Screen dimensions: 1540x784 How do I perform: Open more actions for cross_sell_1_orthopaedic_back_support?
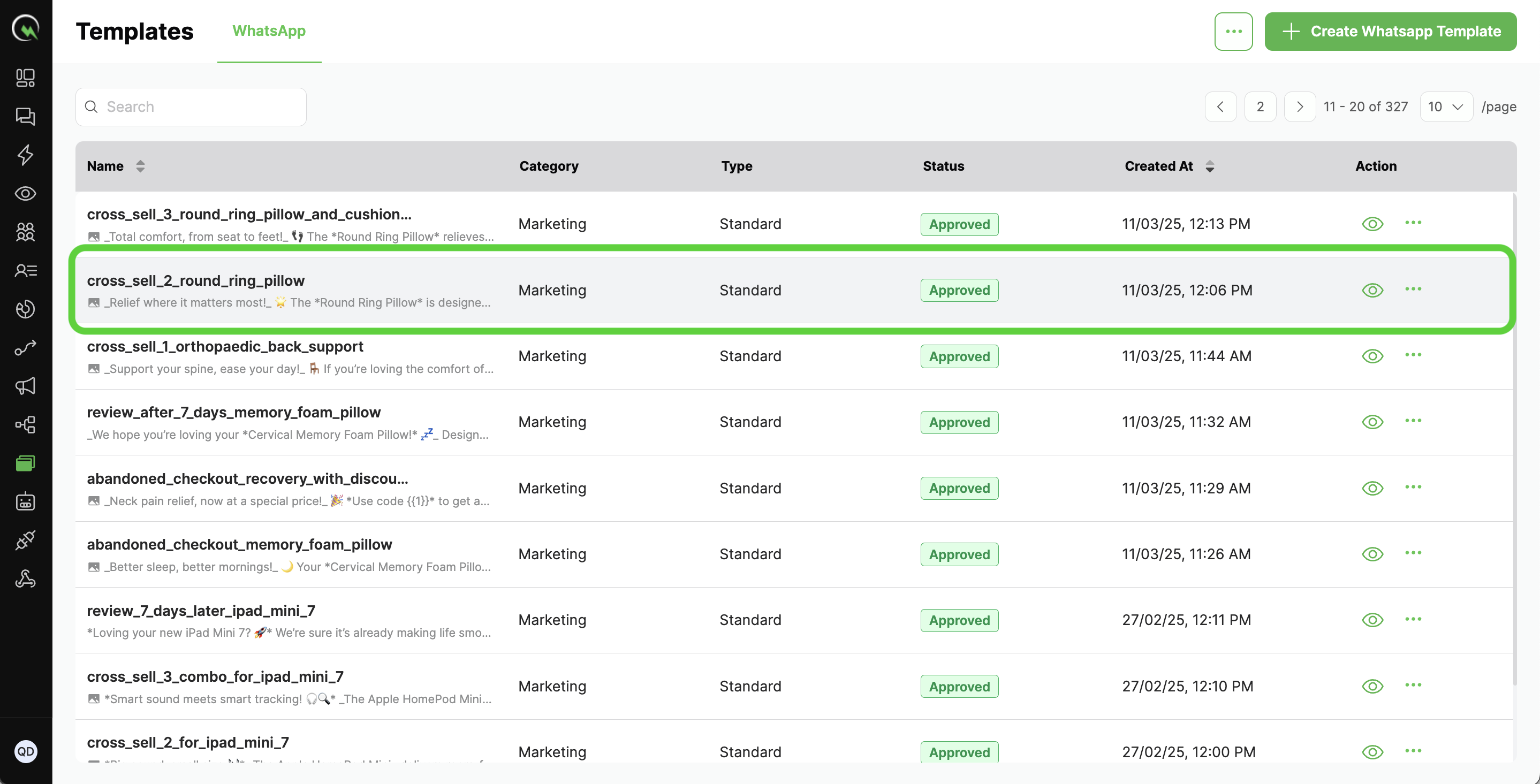click(1413, 355)
